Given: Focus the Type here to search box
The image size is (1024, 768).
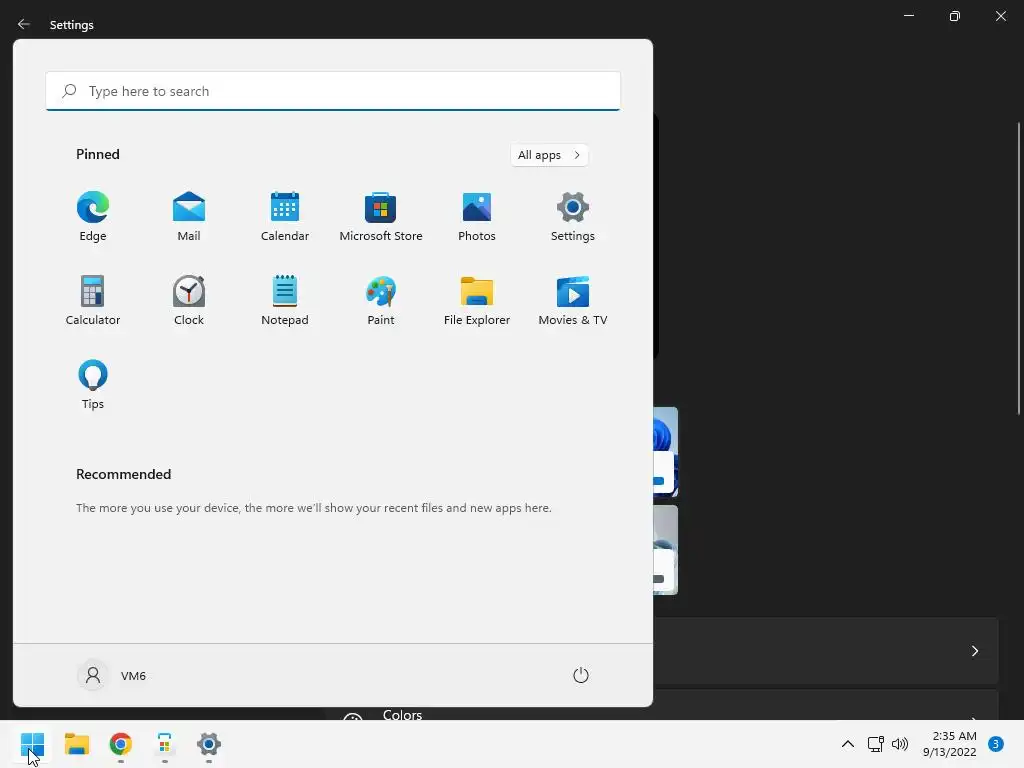Looking at the screenshot, I should click(x=333, y=91).
